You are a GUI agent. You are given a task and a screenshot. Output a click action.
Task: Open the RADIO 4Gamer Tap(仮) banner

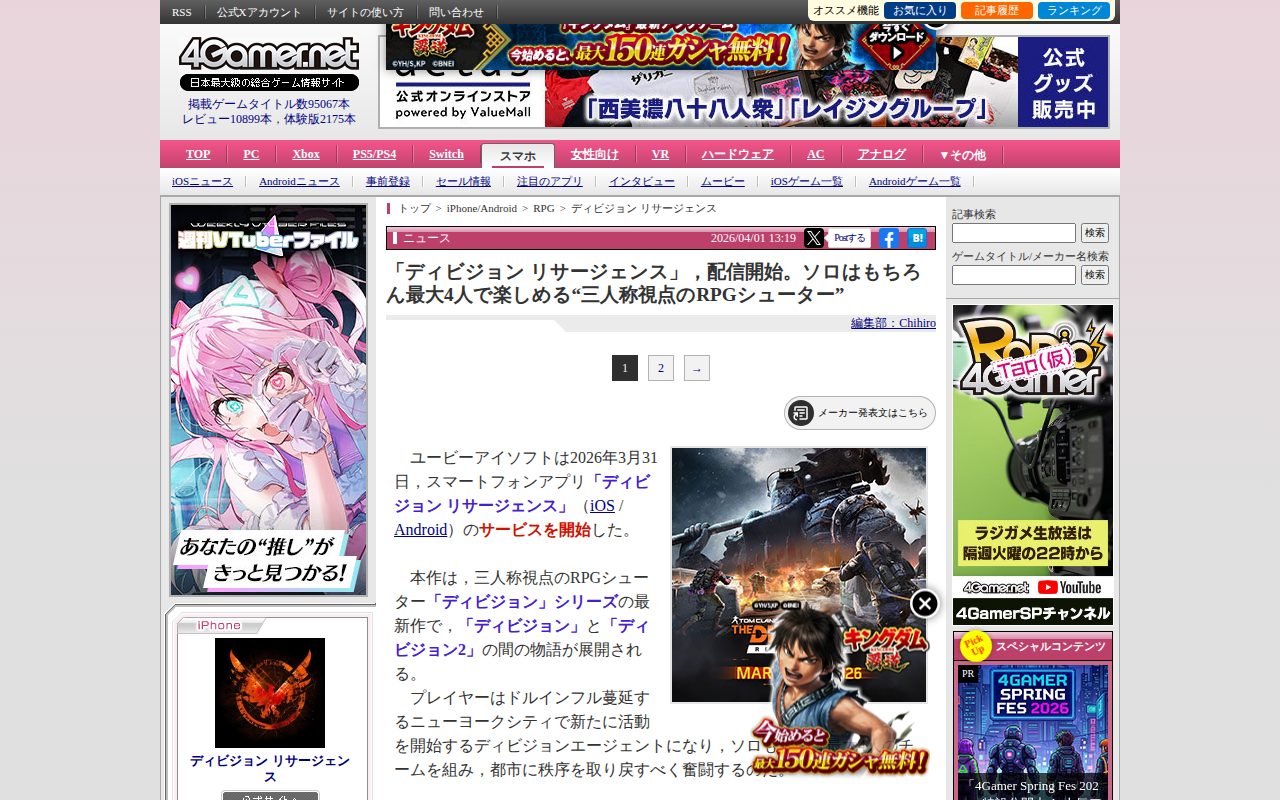click(x=1033, y=465)
